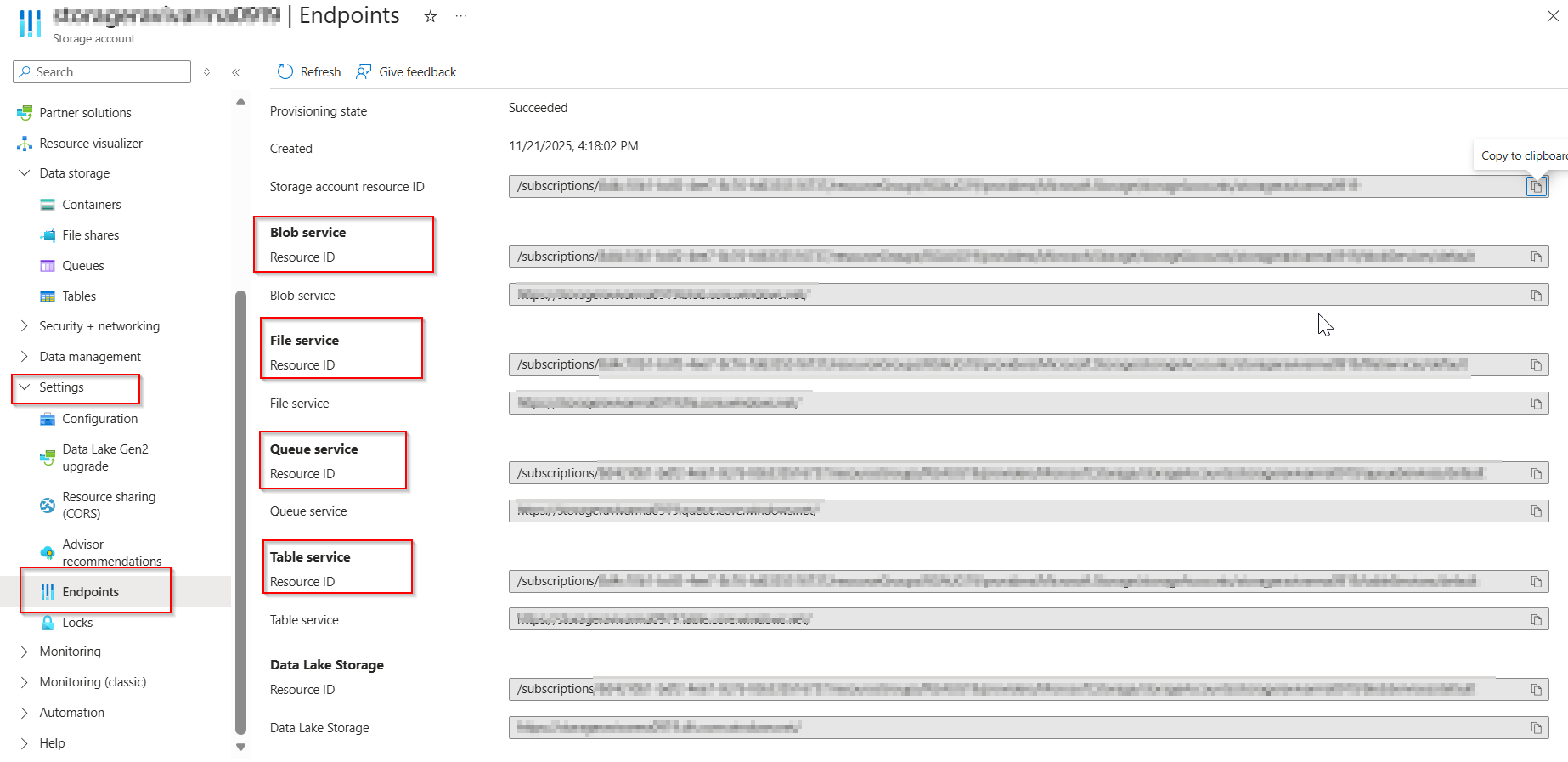Expand the Automation section
This screenshot has width=1568, height=762.
pyautogui.click(x=24, y=713)
